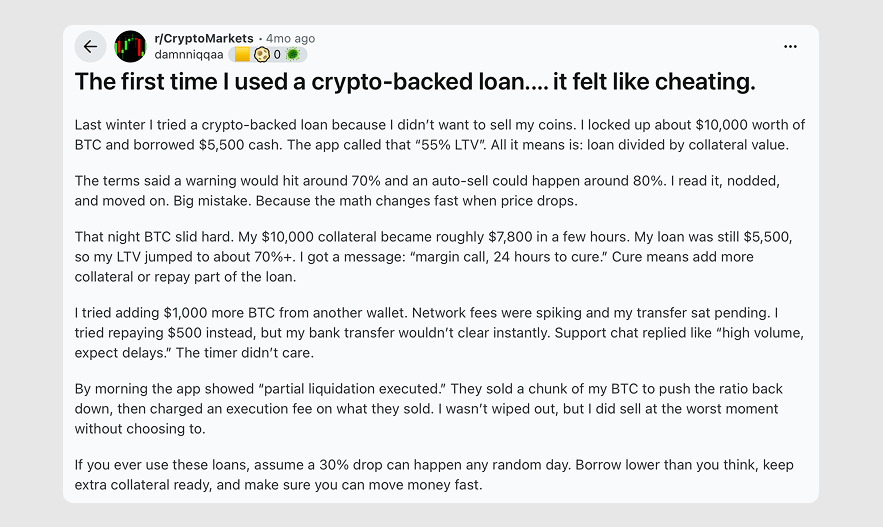The image size is (883, 527).
Task: Click the flair count showing 0
Action: pyautogui.click(x=277, y=54)
